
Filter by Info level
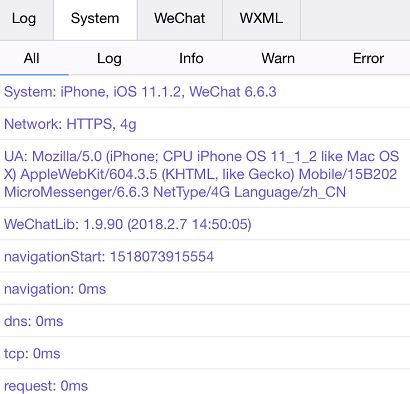[x=191, y=59]
